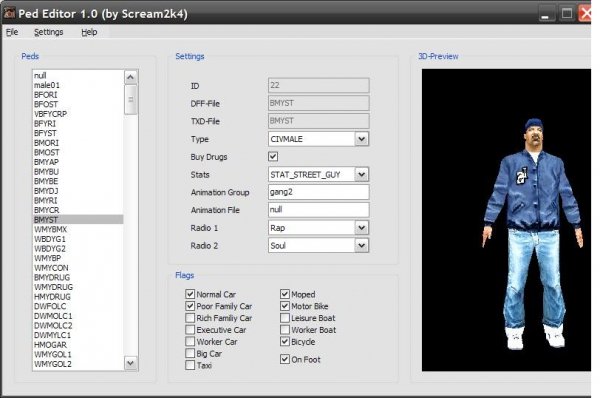Expand the Type dropdown showing CIVMALE
This screenshot has width=600, height=398.
pos(362,139)
